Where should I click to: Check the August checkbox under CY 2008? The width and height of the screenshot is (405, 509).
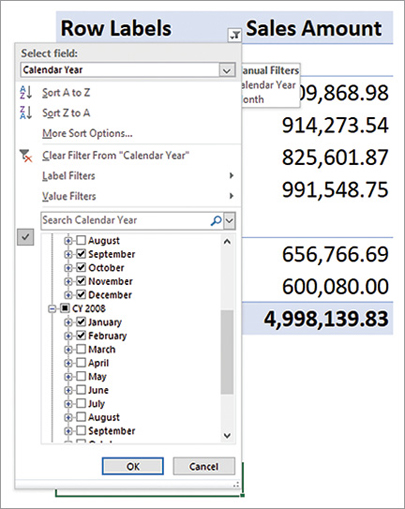tap(81, 417)
